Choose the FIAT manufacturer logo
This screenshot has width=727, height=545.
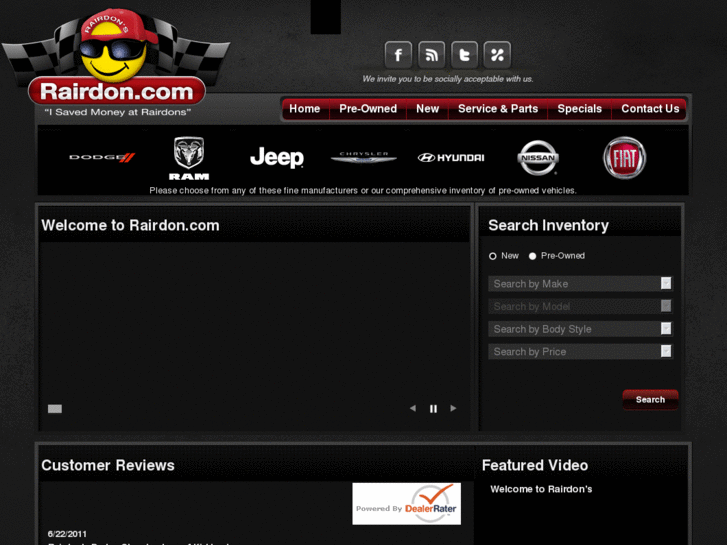[x=625, y=158]
